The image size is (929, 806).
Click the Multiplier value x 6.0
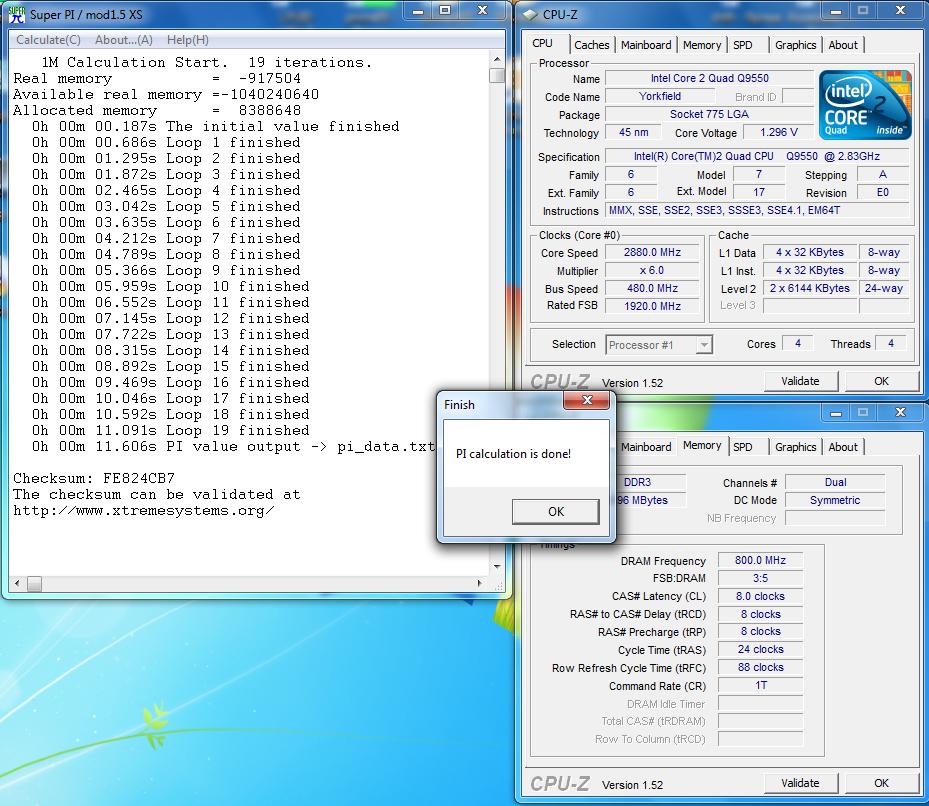tap(652, 270)
